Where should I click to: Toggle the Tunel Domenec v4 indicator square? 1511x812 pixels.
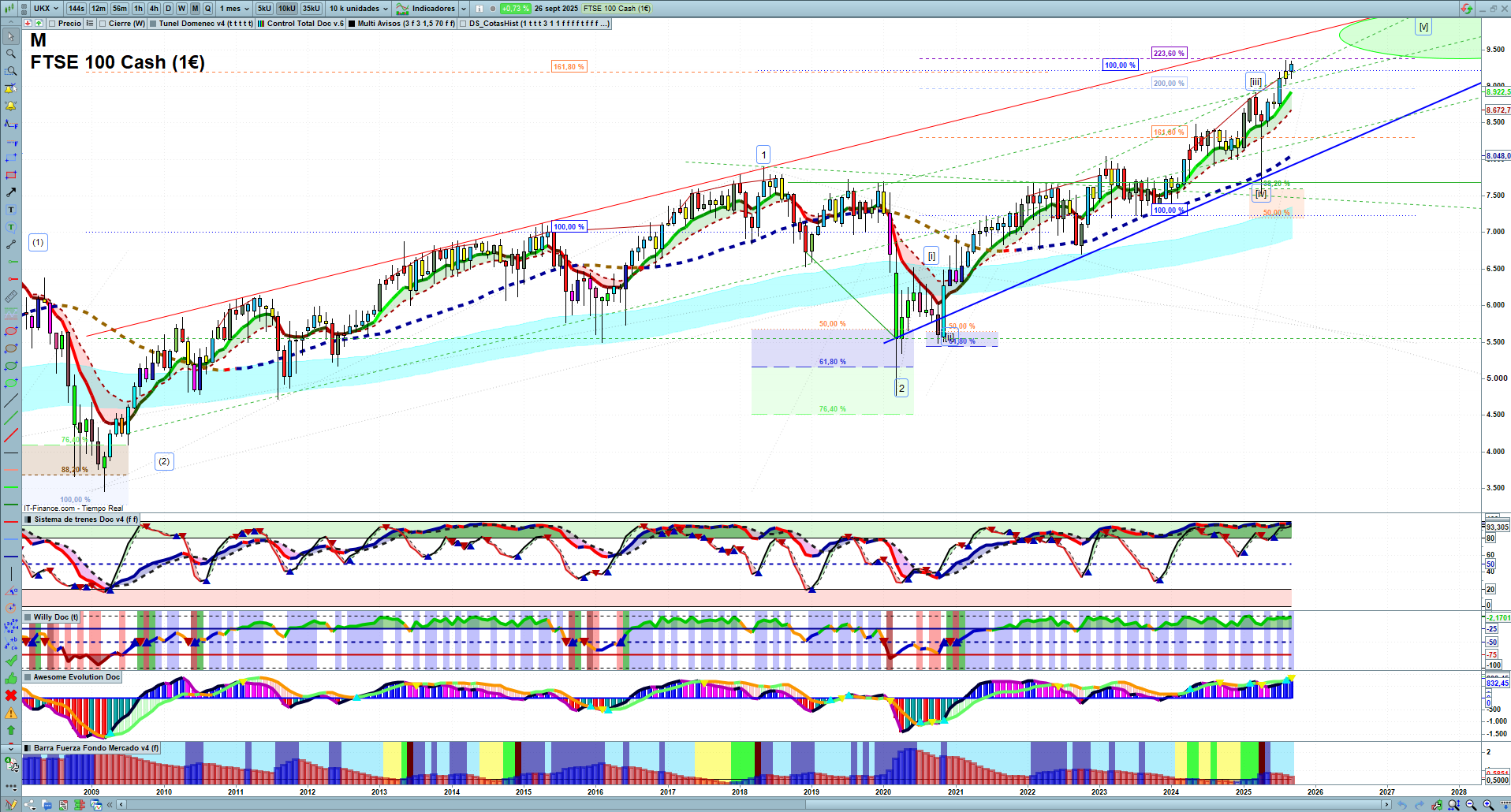coord(153,24)
